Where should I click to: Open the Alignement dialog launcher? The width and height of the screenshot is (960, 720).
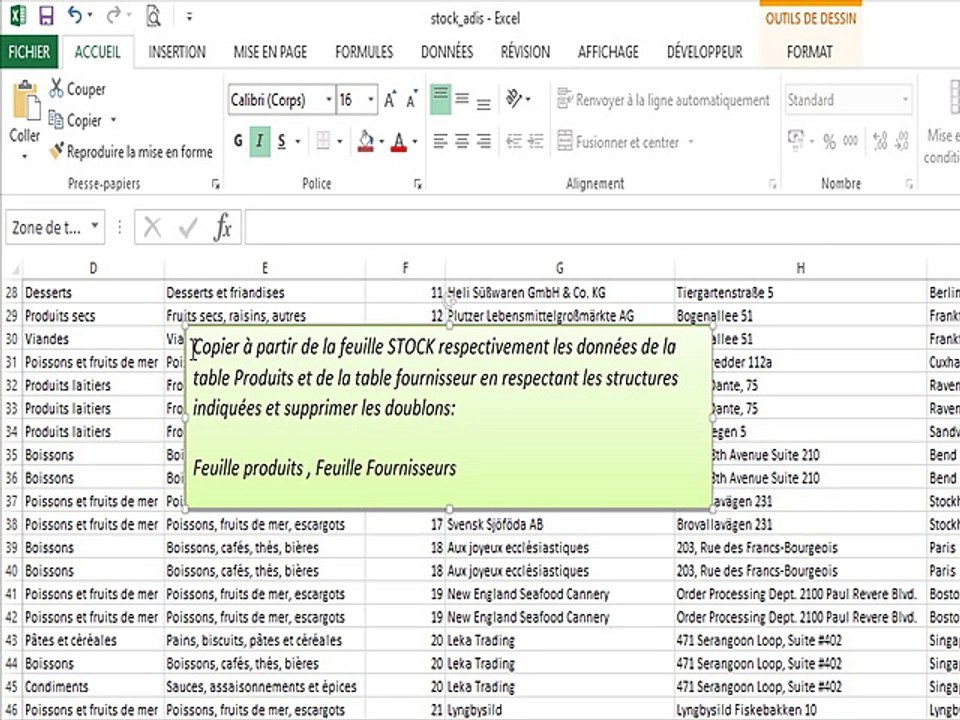773,184
